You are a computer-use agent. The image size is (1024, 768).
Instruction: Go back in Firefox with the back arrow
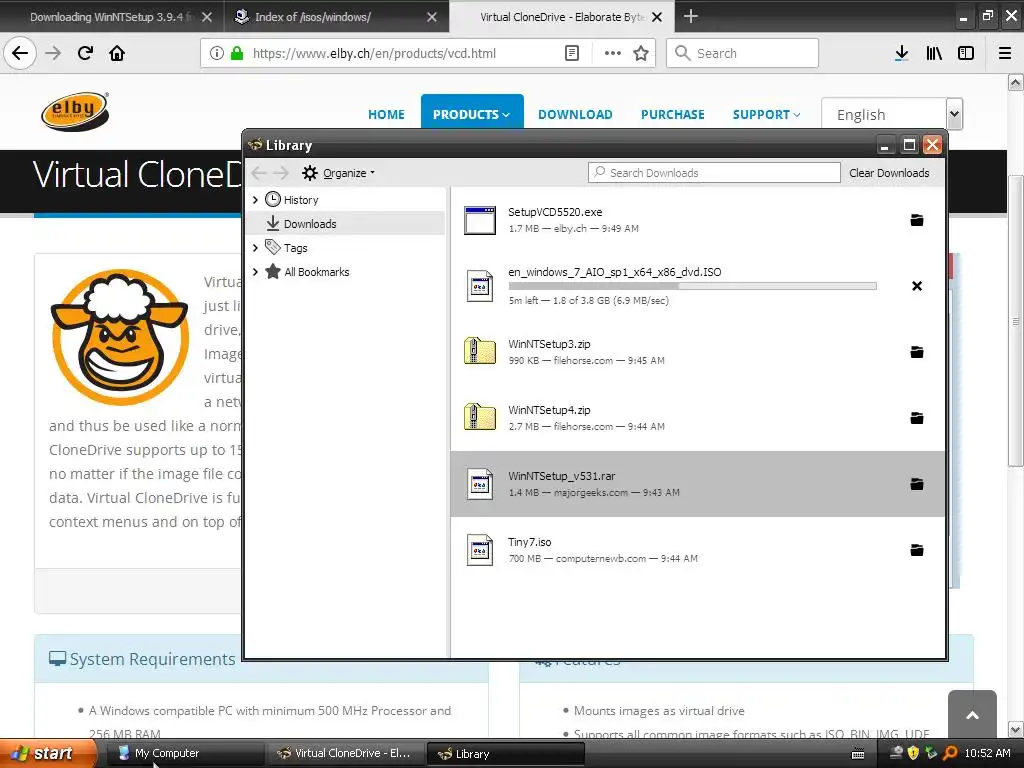tap(20, 53)
